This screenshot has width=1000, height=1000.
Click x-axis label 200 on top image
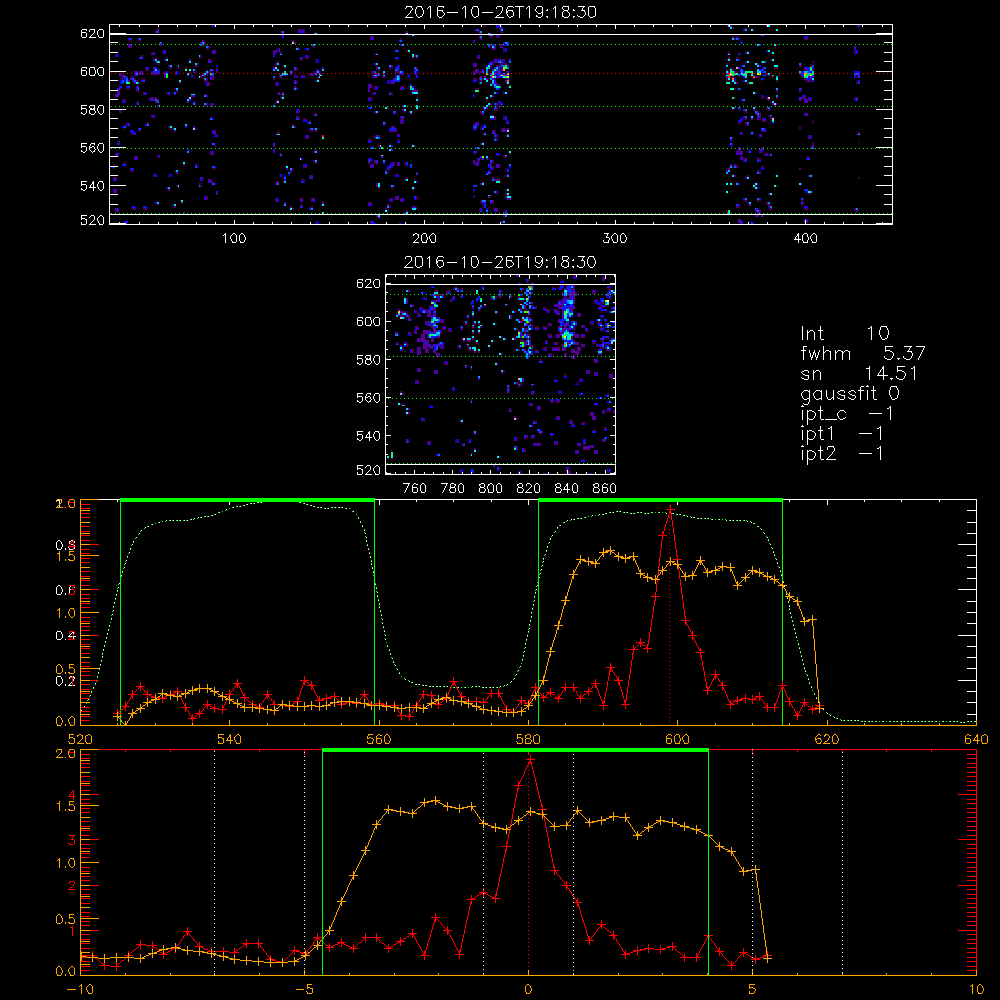(x=424, y=239)
